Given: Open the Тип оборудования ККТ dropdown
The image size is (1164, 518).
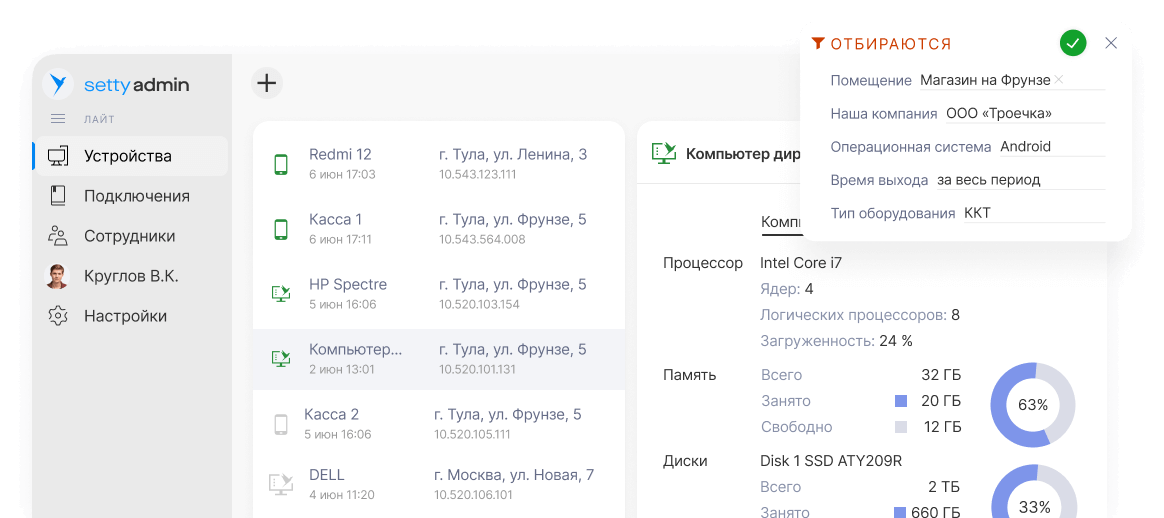Looking at the screenshot, I should 1032,214.
